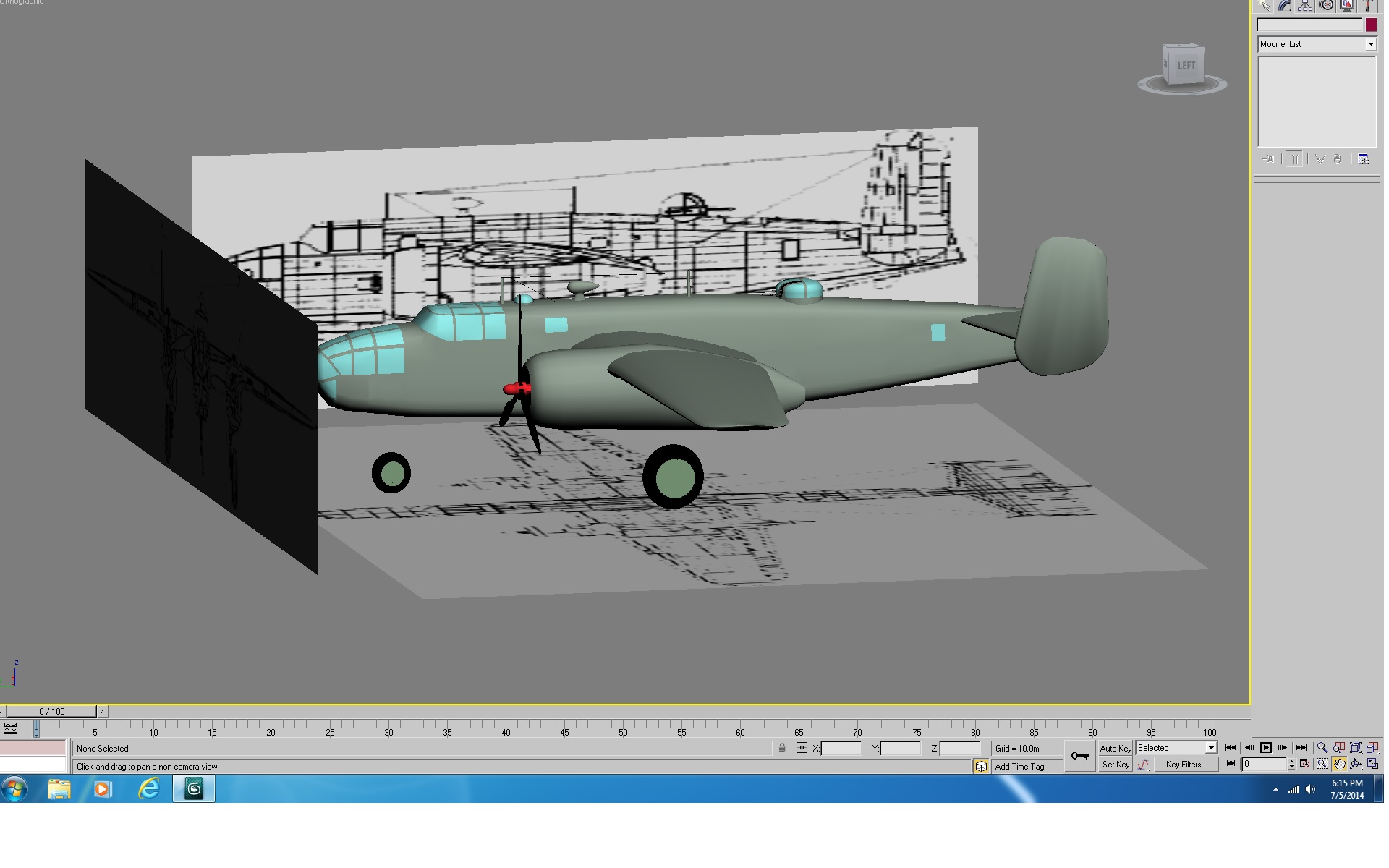
Task: Toggle Set Key mode
Action: pyautogui.click(x=1116, y=765)
